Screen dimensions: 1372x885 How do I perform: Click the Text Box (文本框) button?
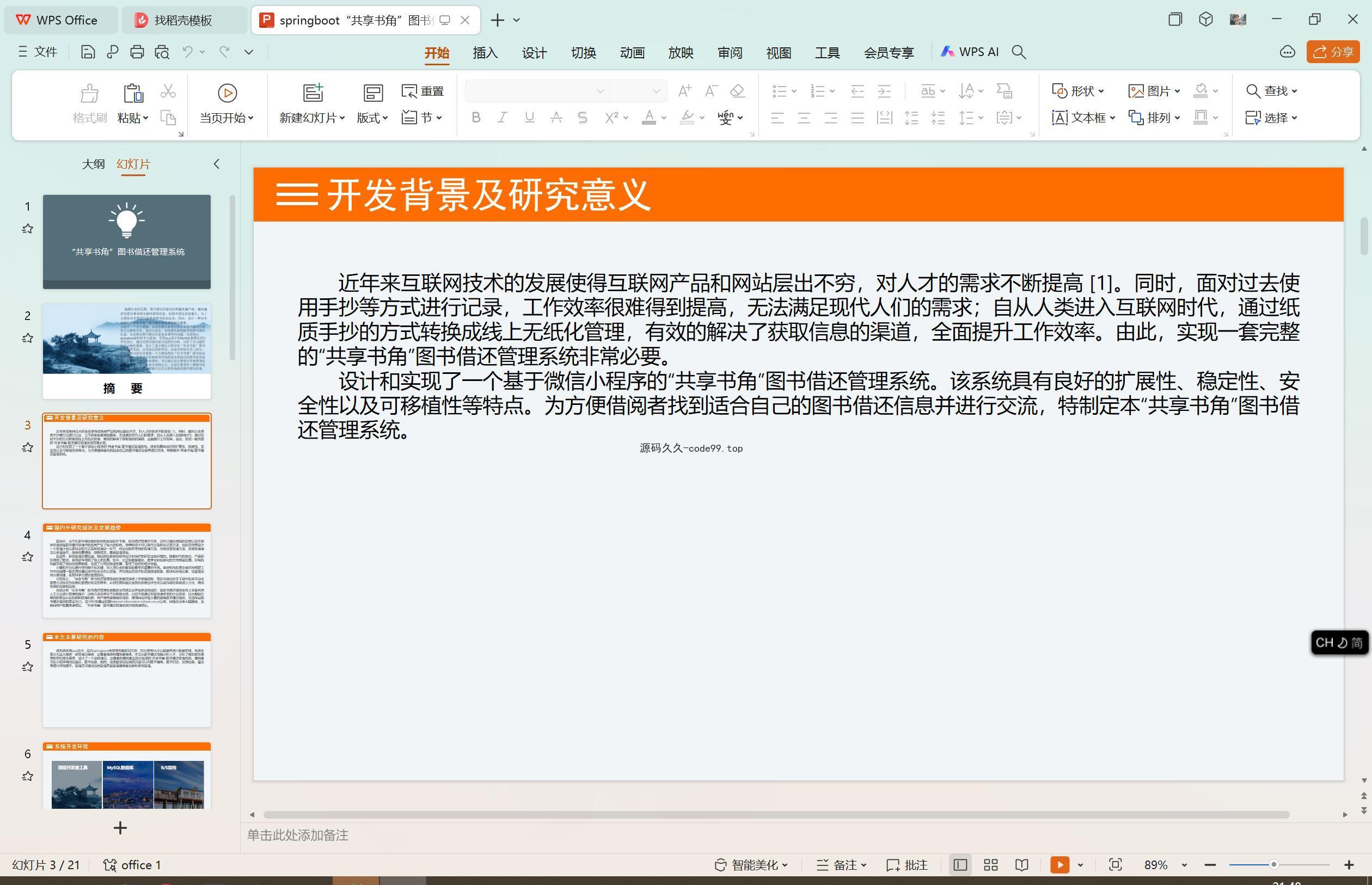(1083, 118)
